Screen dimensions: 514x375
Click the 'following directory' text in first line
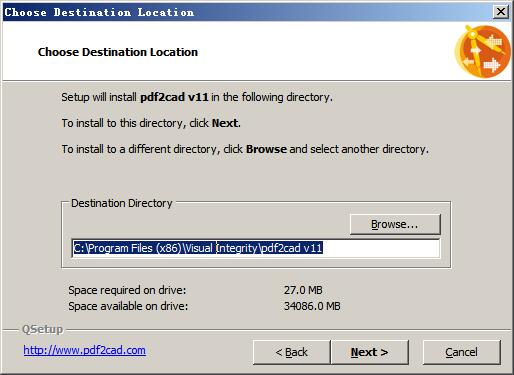click(x=287, y=97)
